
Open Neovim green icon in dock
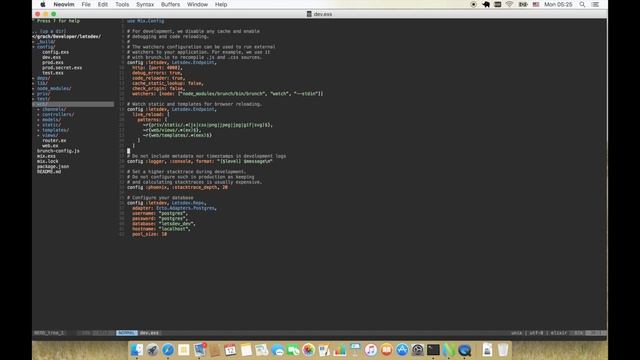(449, 350)
